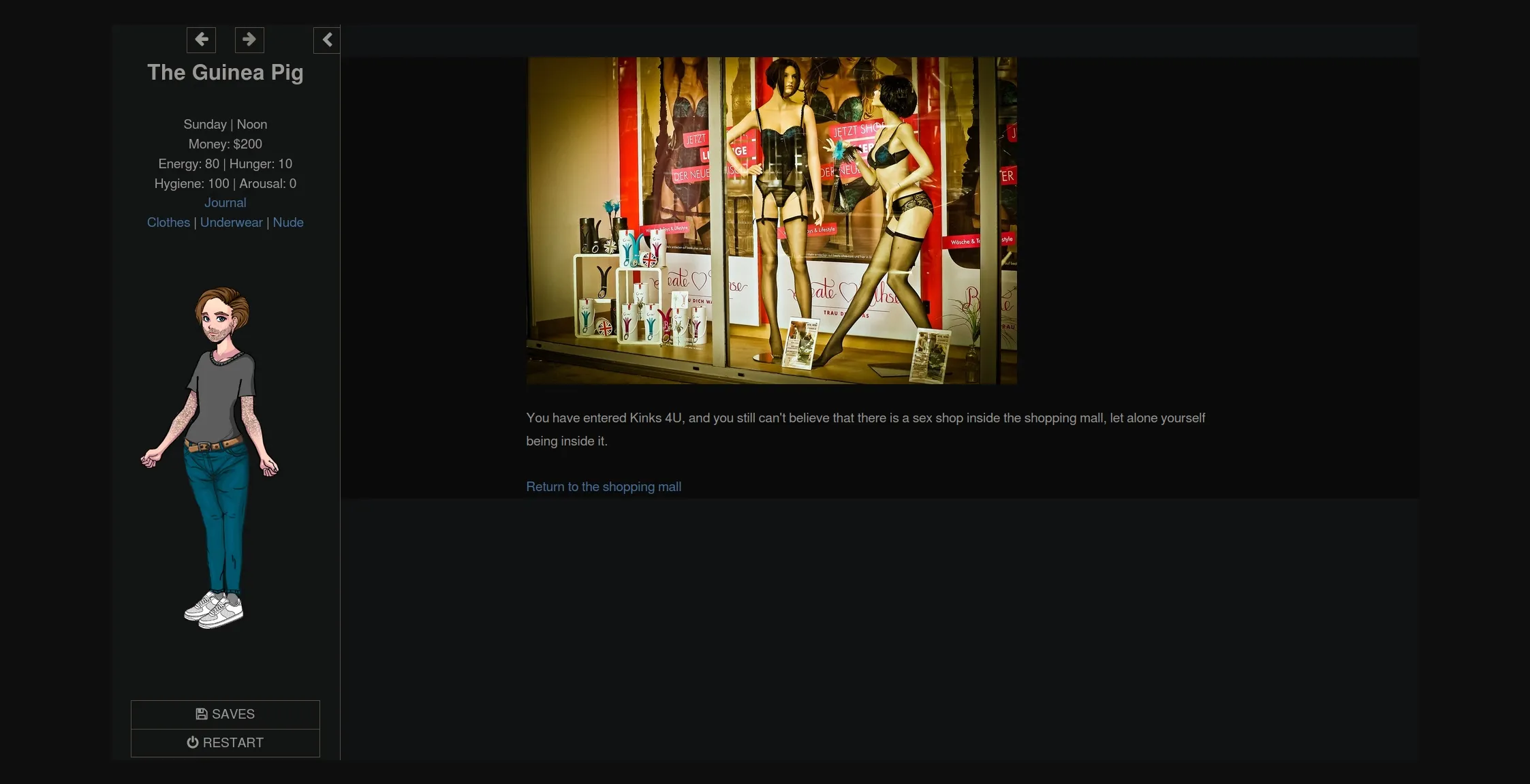Go forward in story history
This screenshot has height=784, width=1530.
tap(249, 40)
